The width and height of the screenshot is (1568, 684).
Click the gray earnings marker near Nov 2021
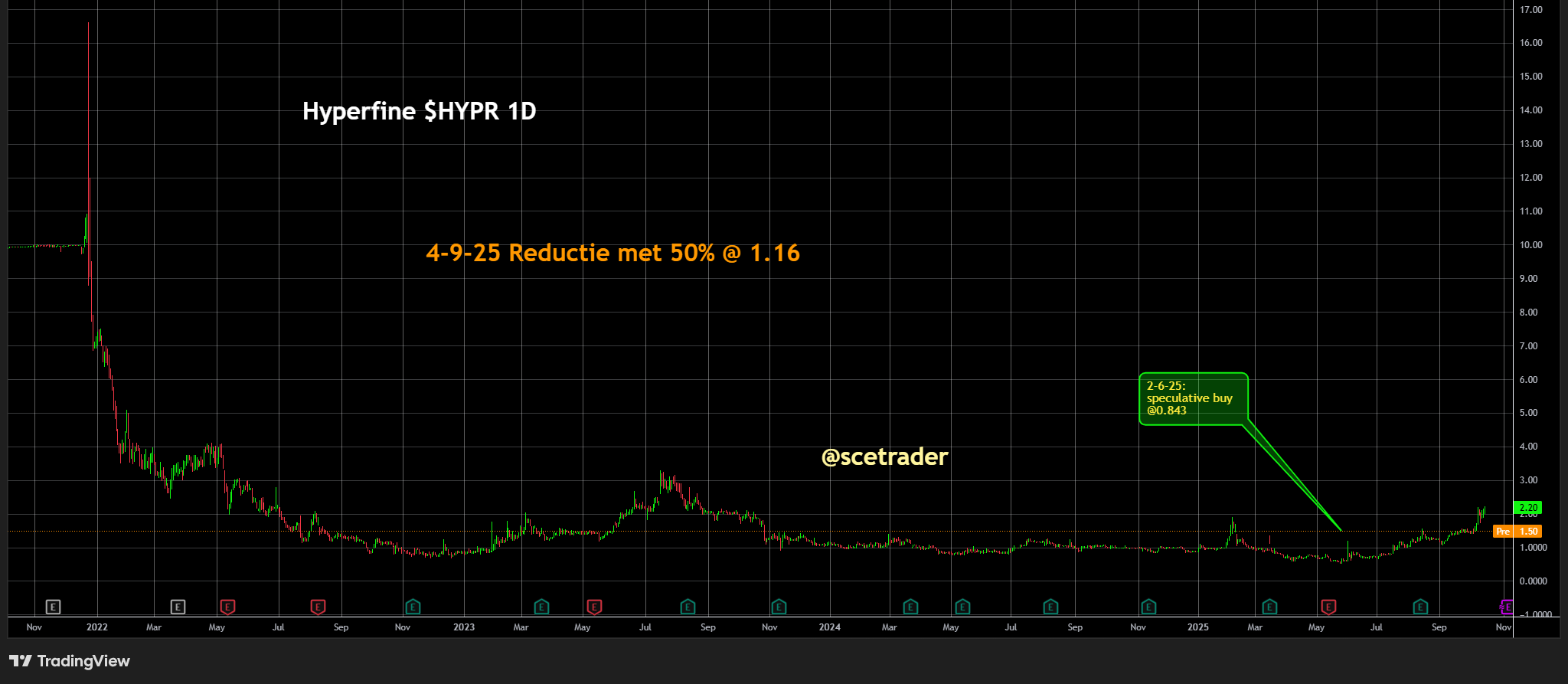(x=53, y=607)
